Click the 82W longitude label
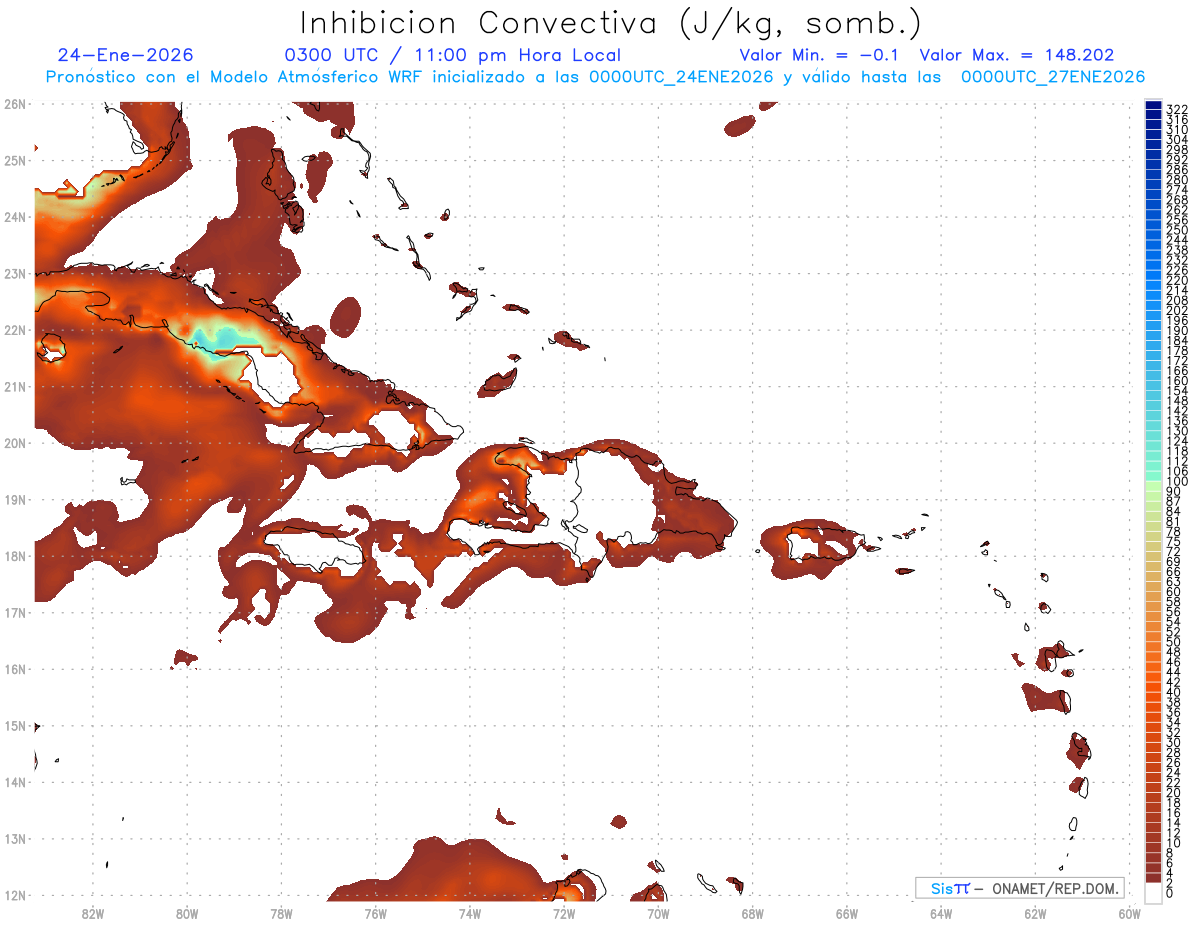The width and height of the screenshot is (1200, 927). tap(93, 913)
